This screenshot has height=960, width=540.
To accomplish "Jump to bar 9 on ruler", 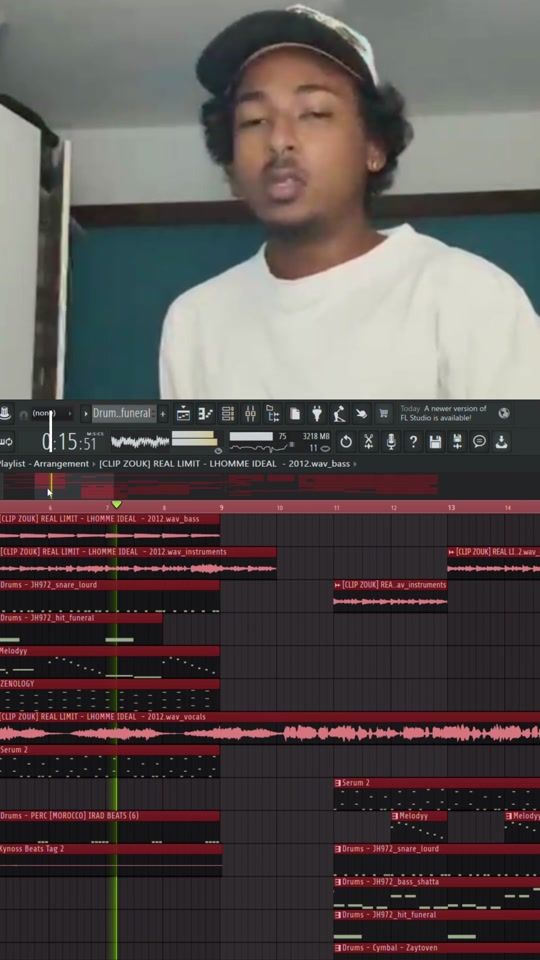I will 221,508.
